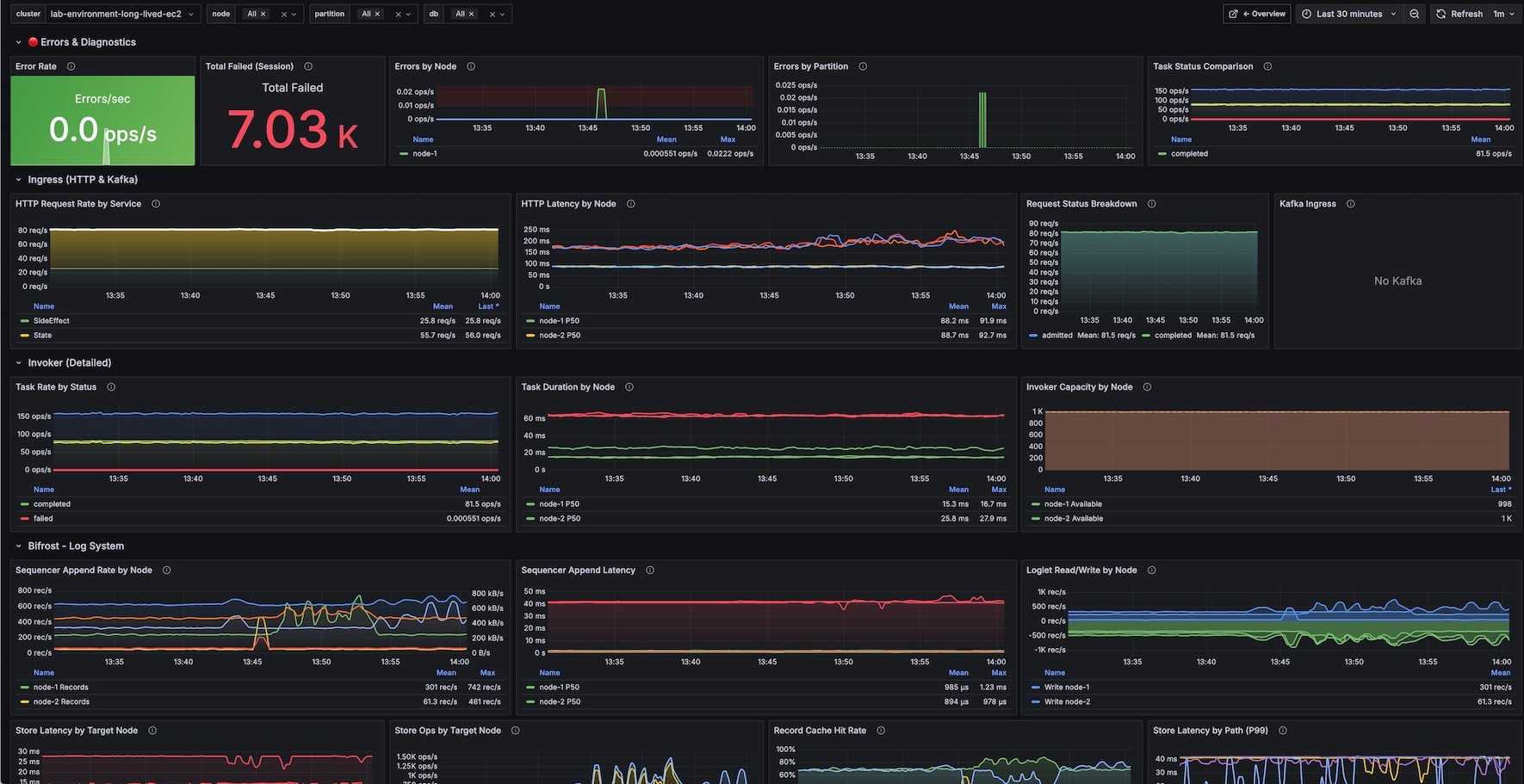Expand the partition filter dropdown chevron
The width and height of the screenshot is (1524, 784).
[x=408, y=14]
